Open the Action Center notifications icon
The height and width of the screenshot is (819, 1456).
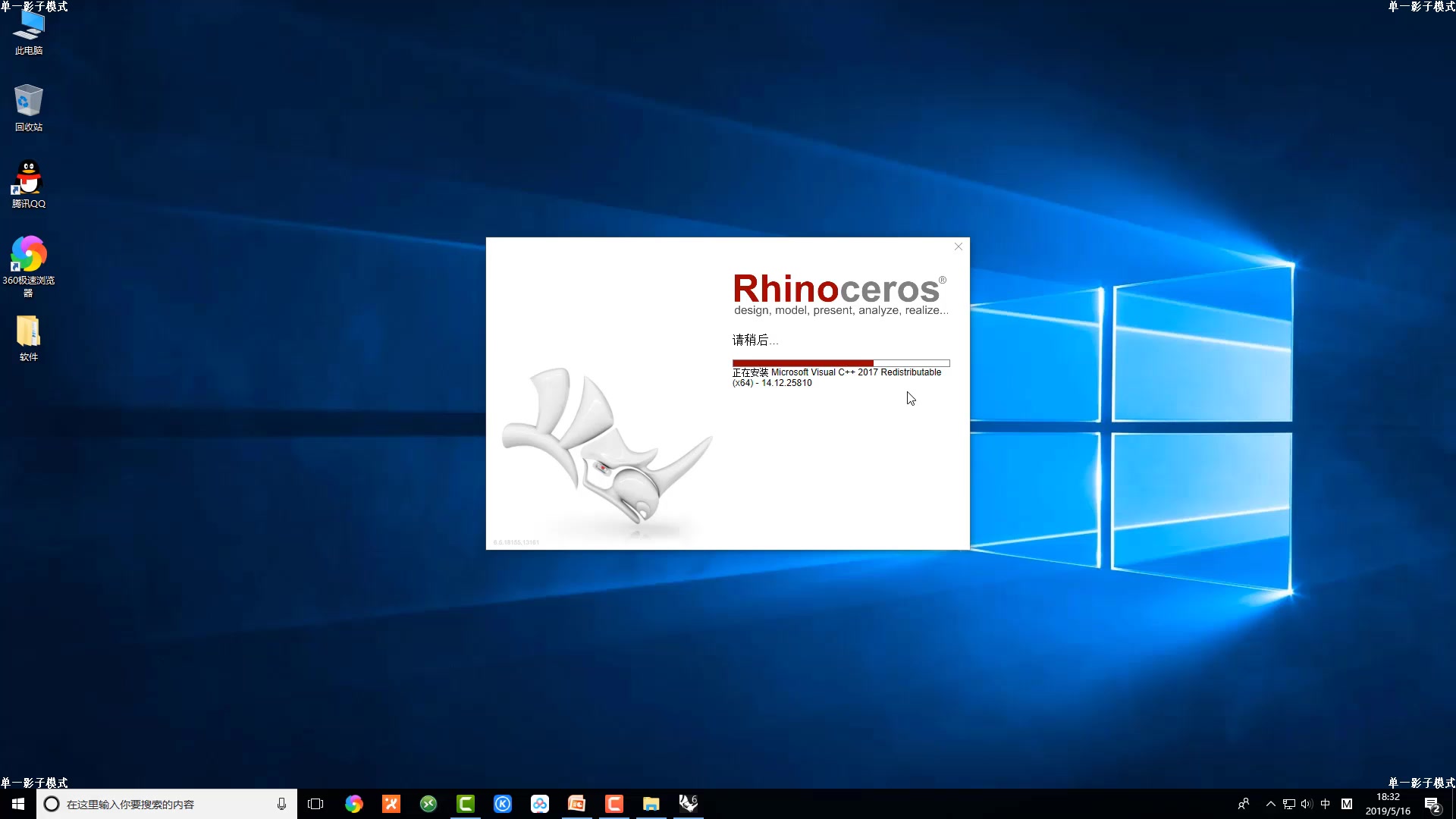(x=1432, y=805)
